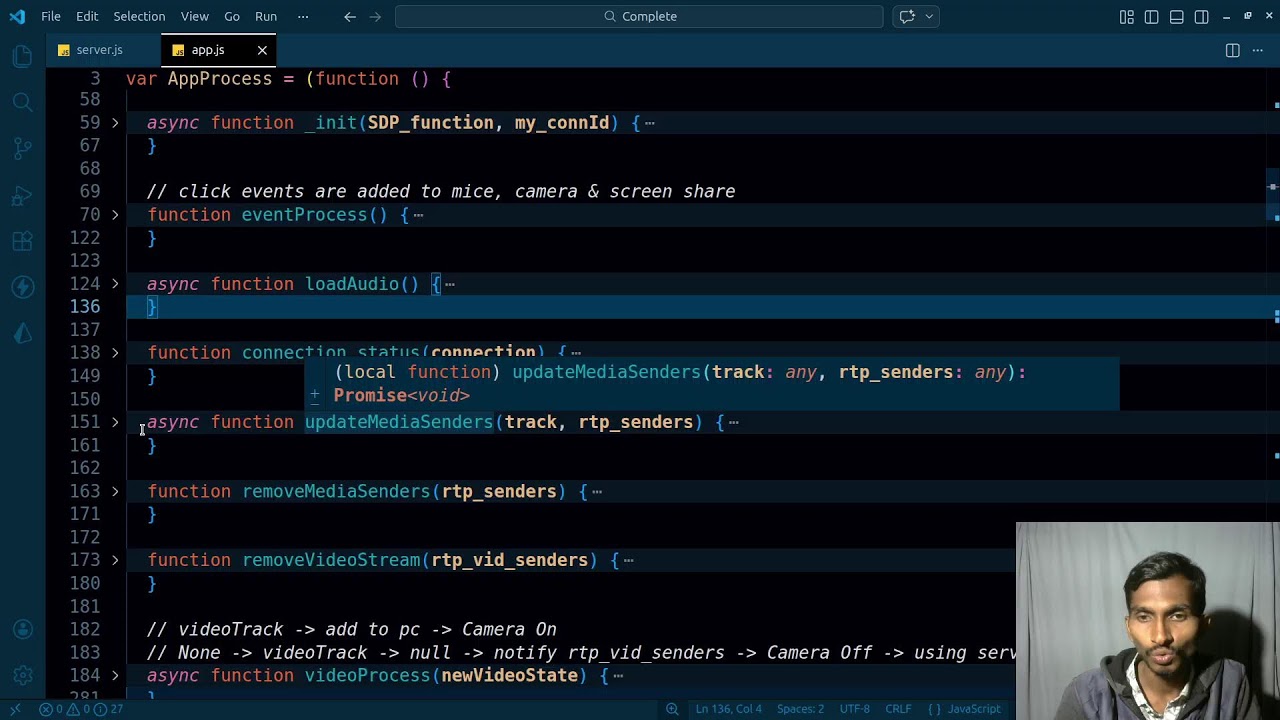
Task: Click the Complete command center search box
Action: click(639, 16)
